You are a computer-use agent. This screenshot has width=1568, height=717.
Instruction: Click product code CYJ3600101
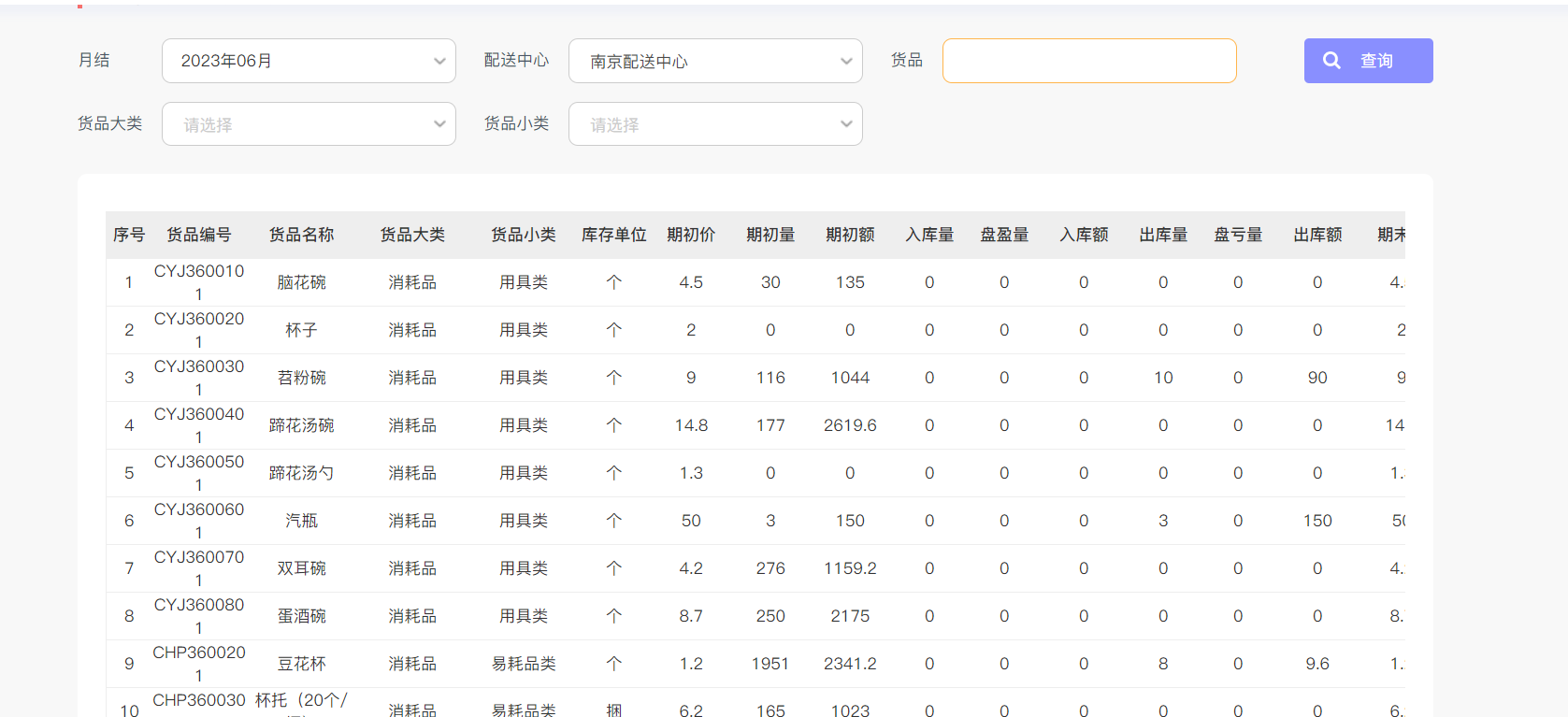pyautogui.click(x=199, y=282)
